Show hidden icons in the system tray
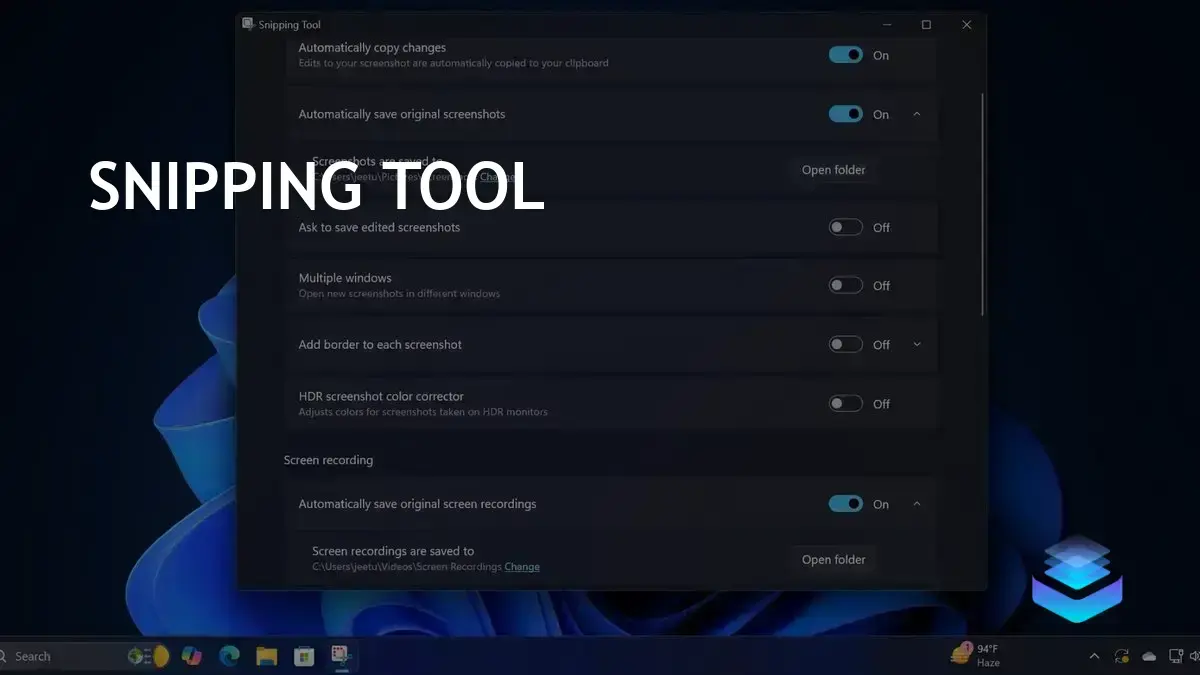Screen dimensions: 1200x675 point(1094,656)
